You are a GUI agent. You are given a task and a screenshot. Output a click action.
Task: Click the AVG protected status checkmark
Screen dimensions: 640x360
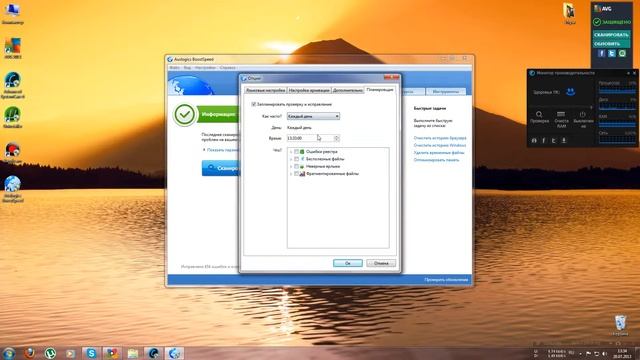(x=597, y=22)
